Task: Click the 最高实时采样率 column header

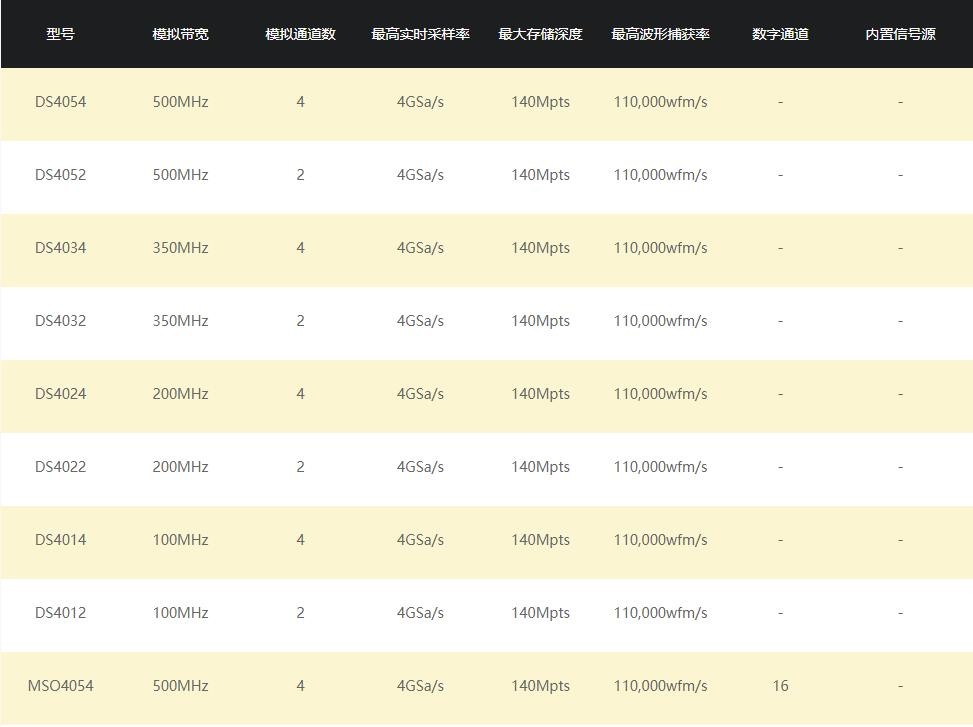Action: tap(421, 34)
